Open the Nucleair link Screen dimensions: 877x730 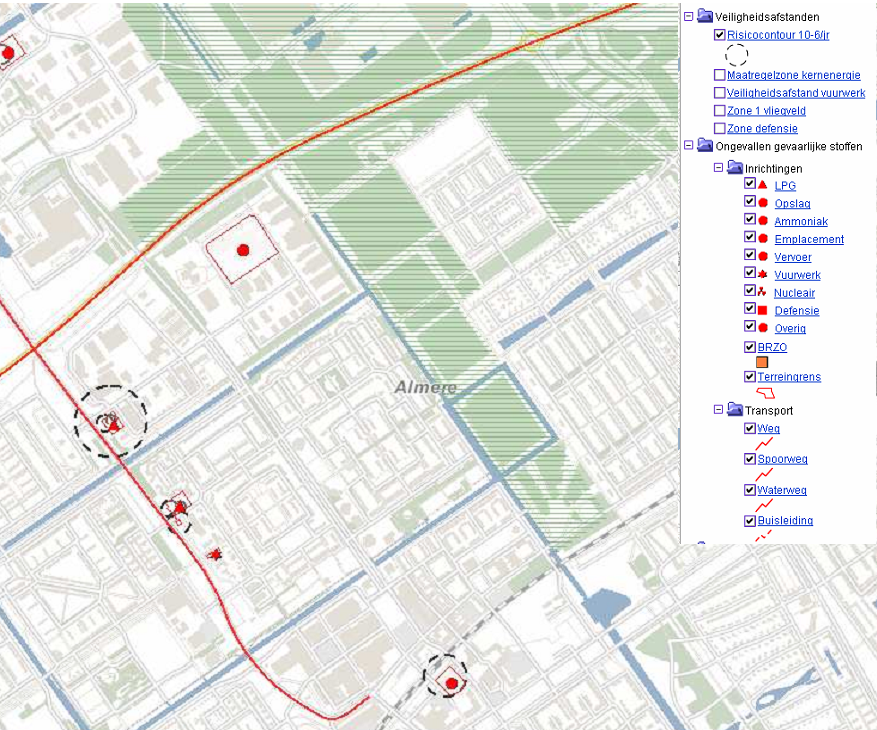pyautogui.click(x=794, y=293)
